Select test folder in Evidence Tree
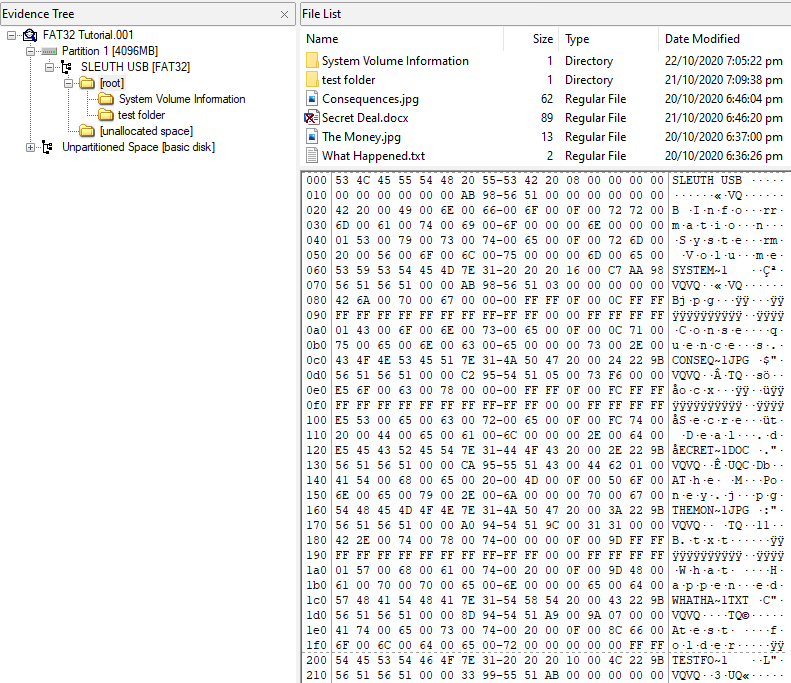The height and width of the screenshot is (683, 791). click(x=141, y=115)
